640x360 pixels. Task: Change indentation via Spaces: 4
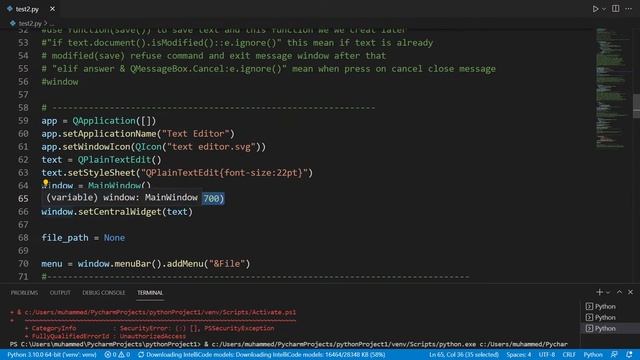click(x=519, y=355)
